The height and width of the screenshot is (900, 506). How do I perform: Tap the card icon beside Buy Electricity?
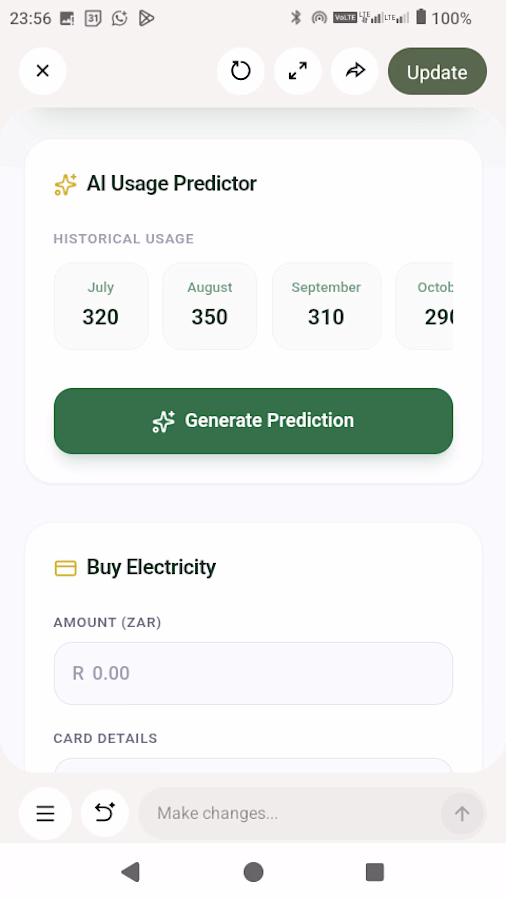coord(65,568)
